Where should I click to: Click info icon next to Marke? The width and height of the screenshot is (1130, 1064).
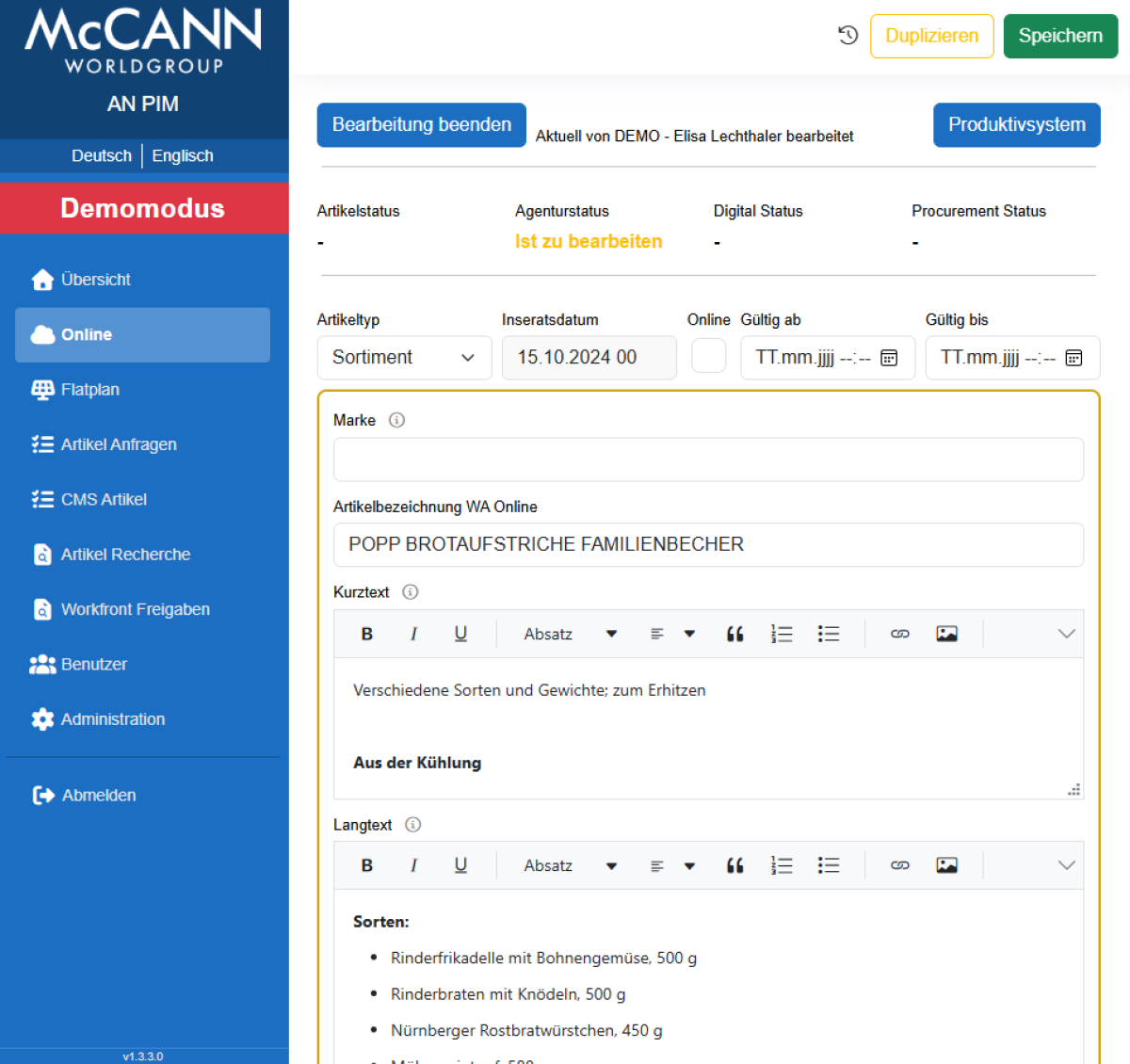coord(397,420)
